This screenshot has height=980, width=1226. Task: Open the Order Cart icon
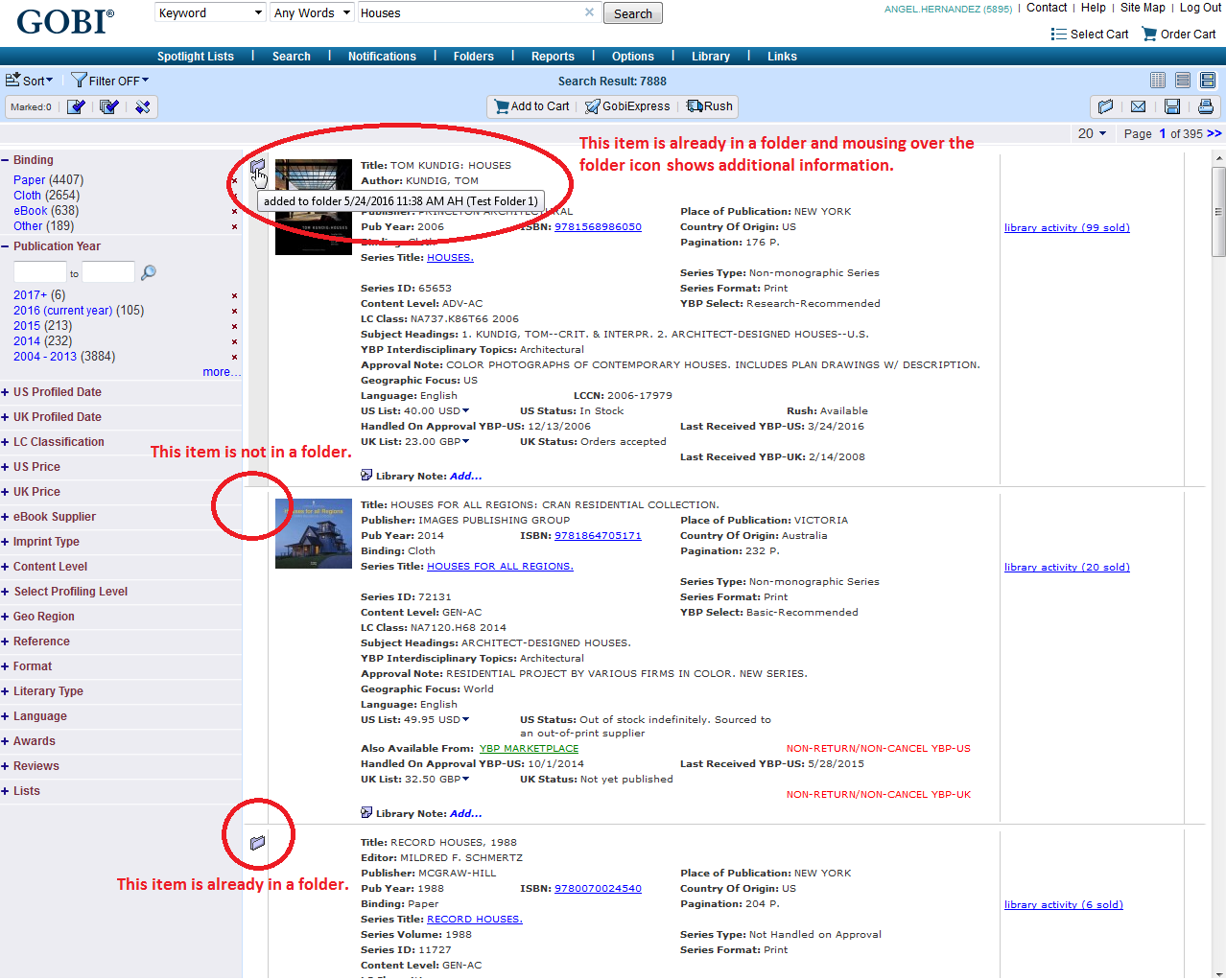tap(1149, 34)
